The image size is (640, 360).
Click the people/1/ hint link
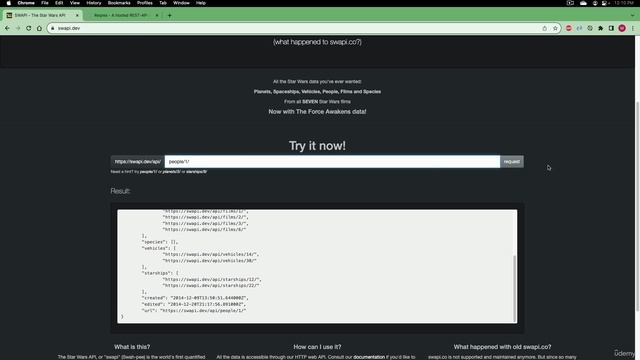149,172
